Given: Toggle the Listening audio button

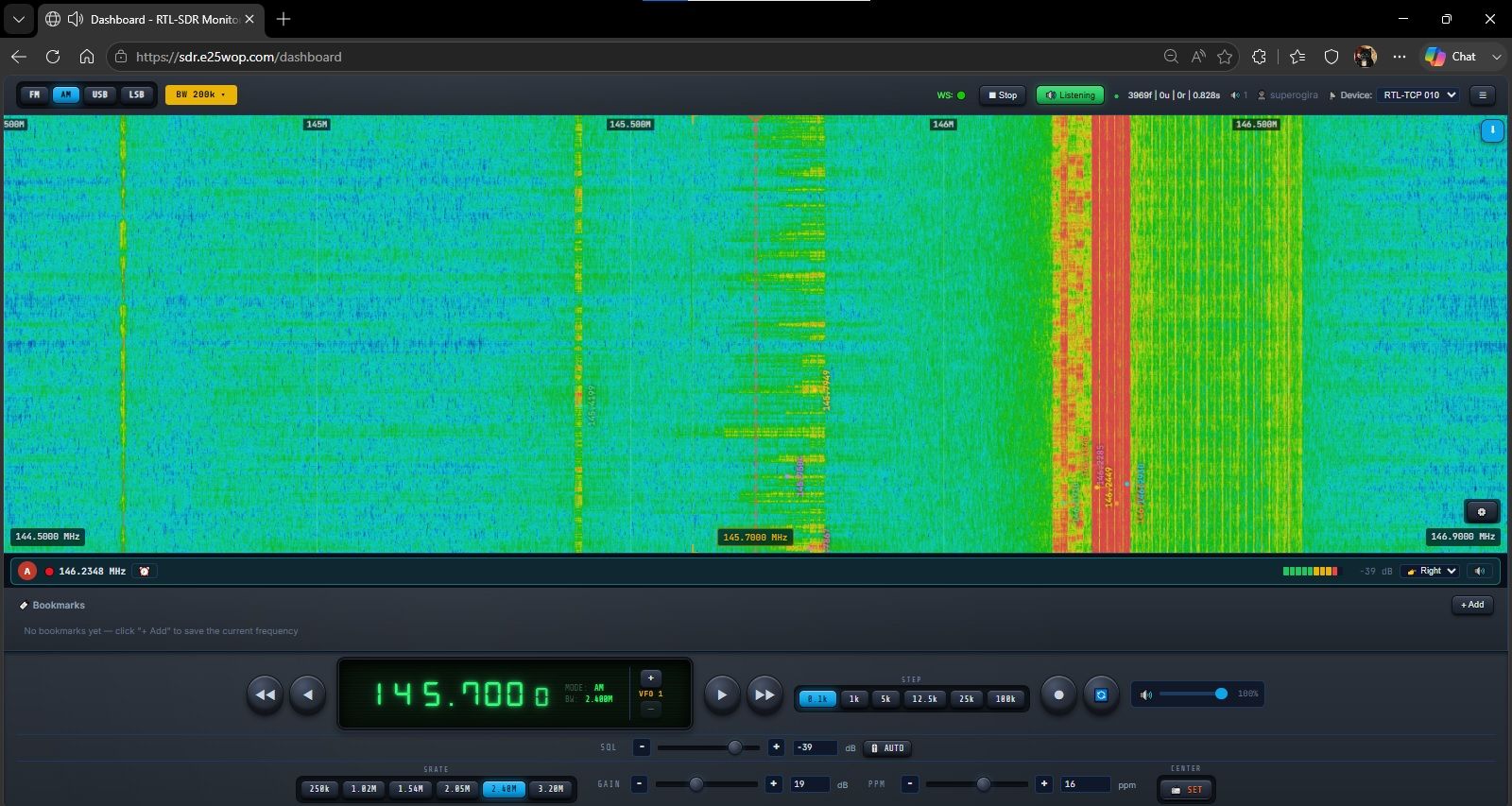Looking at the screenshot, I should tap(1071, 94).
